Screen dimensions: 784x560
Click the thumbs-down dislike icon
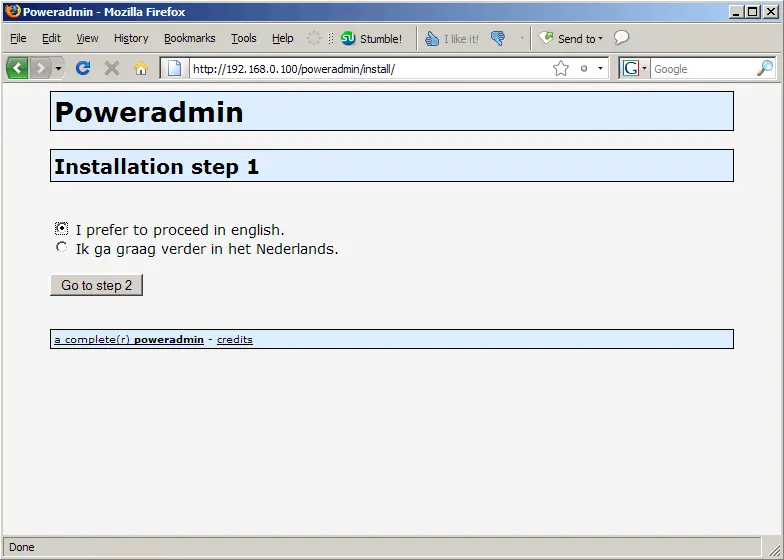[498, 38]
